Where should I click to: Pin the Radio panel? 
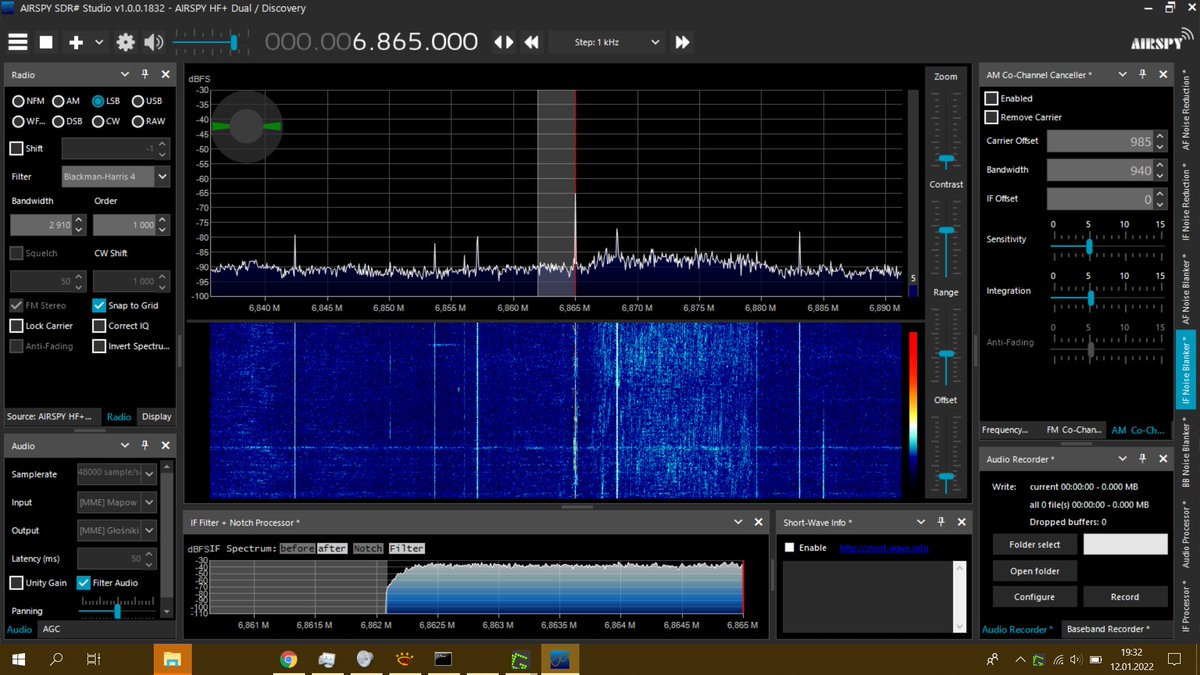pyautogui.click(x=145, y=74)
